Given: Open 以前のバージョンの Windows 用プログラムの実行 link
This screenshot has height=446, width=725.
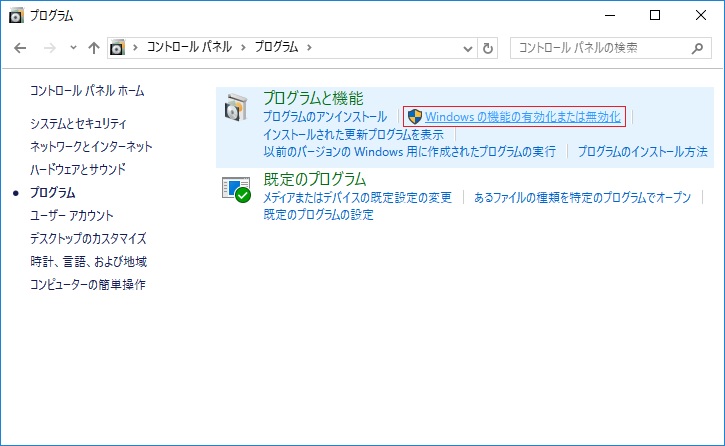Looking at the screenshot, I should tap(409, 152).
